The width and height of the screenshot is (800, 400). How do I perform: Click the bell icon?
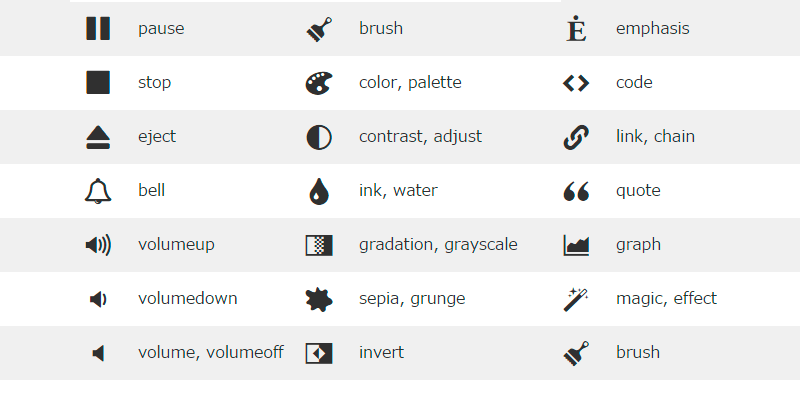pyautogui.click(x=98, y=190)
